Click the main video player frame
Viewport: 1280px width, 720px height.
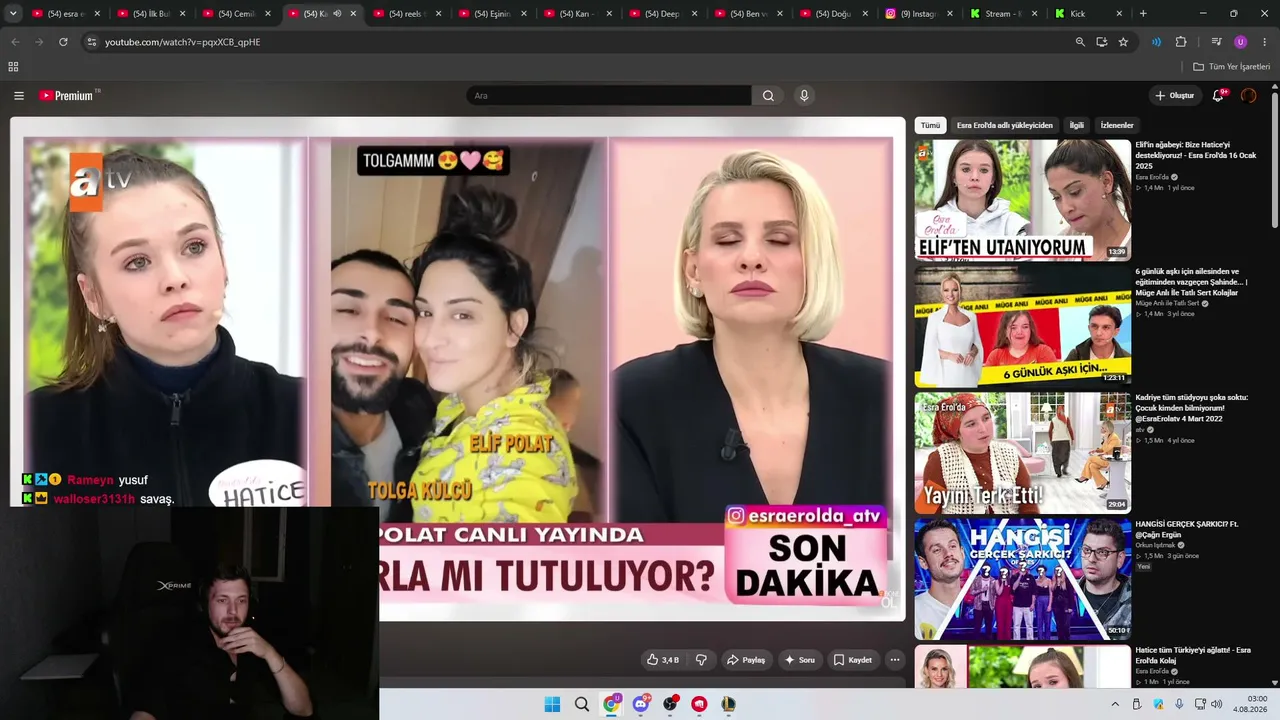[x=458, y=369]
